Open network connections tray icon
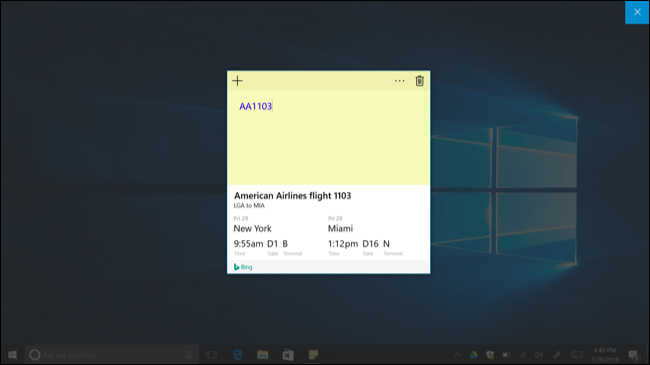Screen dimensions: 650x365 (523, 355)
